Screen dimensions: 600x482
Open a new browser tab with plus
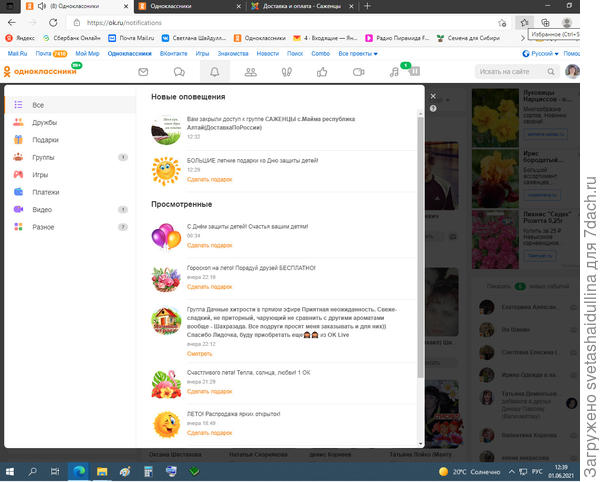pyautogui.click(x=367, y=6)
